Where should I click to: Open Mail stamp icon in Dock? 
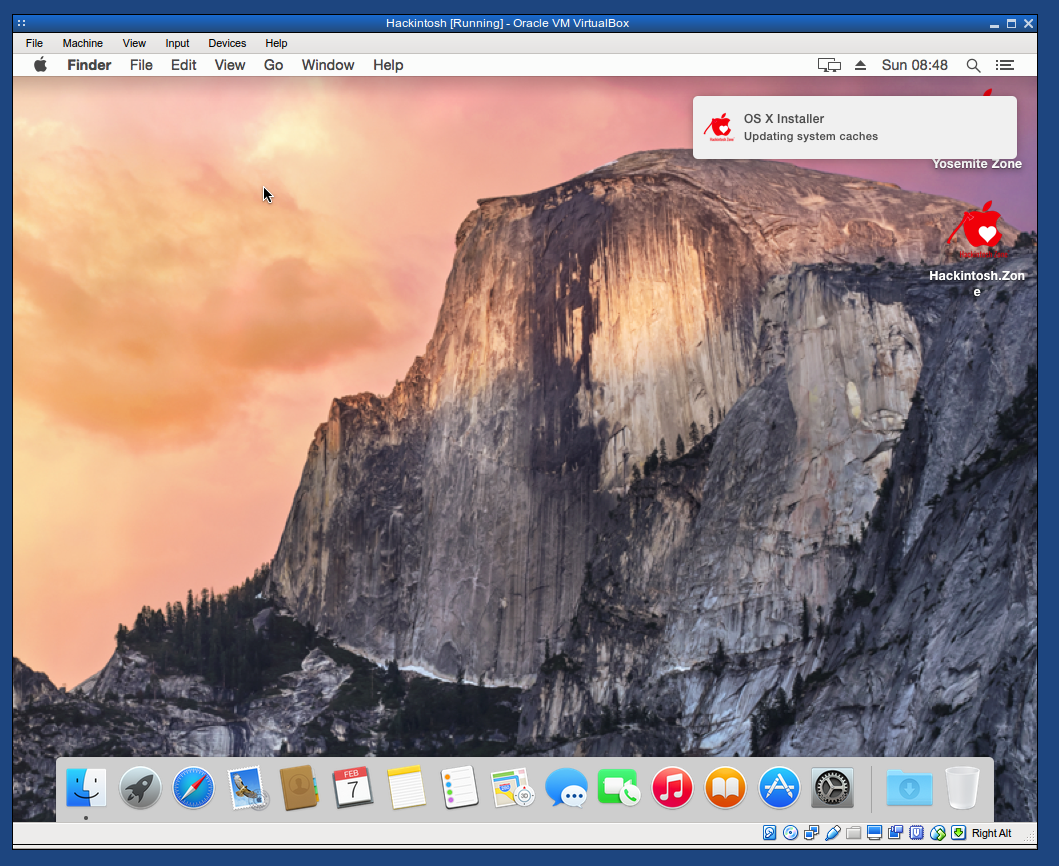coord(247,788)
